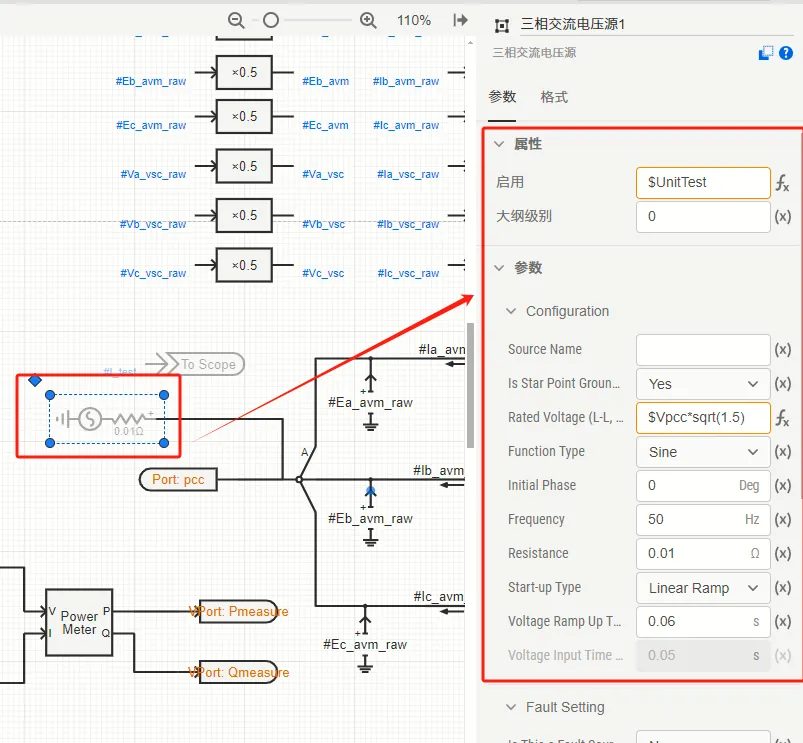Click the Rated Voltage field $Vpcc*sqrt(1.5)

703,418
